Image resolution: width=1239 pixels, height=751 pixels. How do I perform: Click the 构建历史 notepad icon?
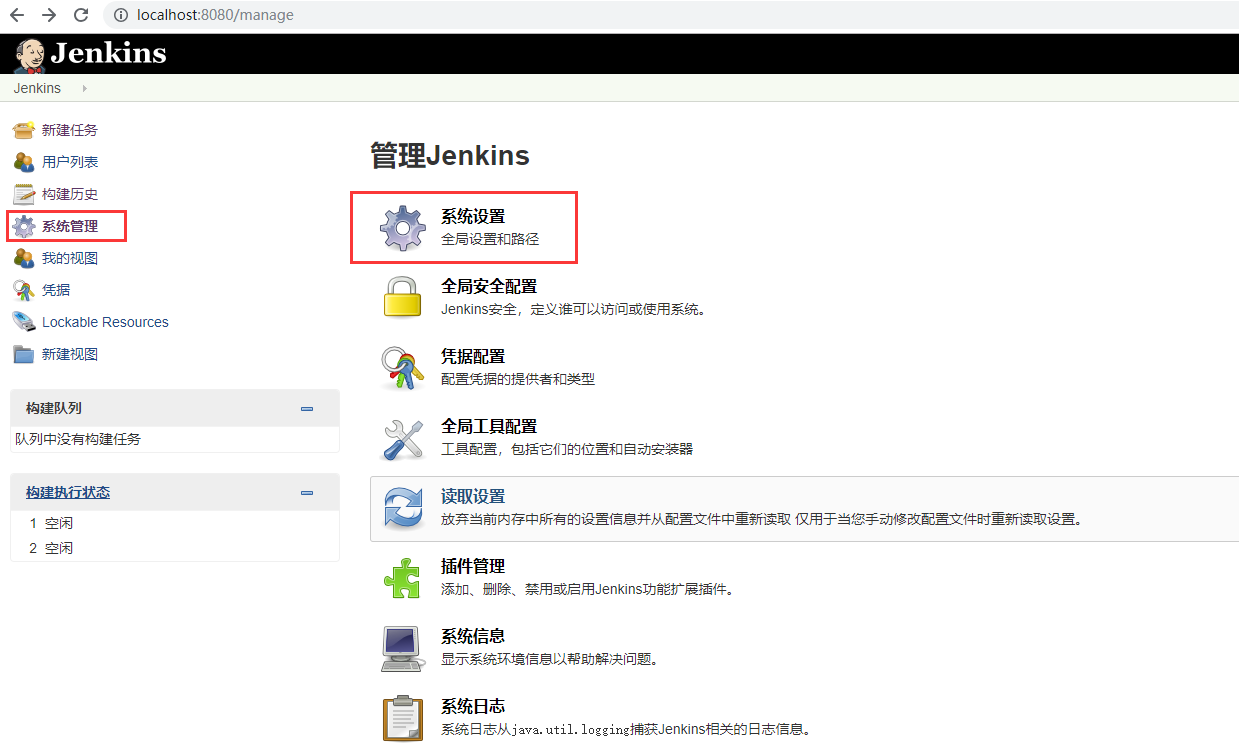pos(24,194)
